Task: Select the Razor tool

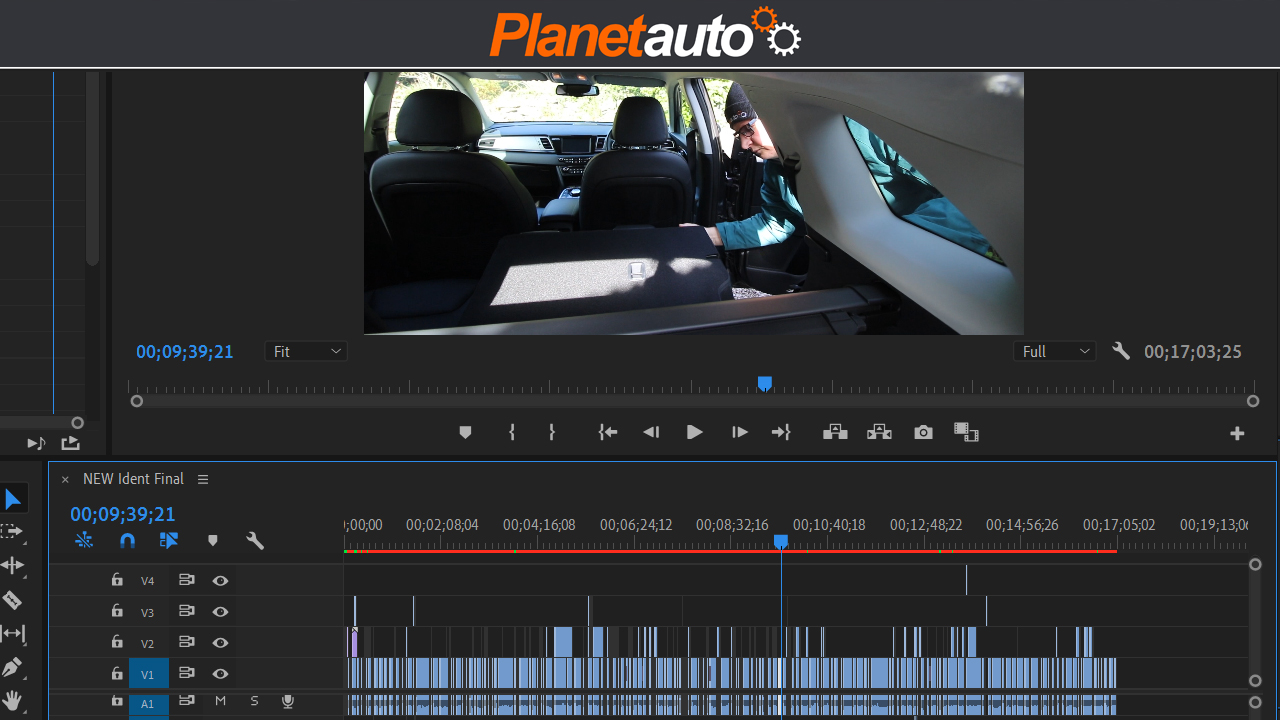Action: tap(12, 600)
